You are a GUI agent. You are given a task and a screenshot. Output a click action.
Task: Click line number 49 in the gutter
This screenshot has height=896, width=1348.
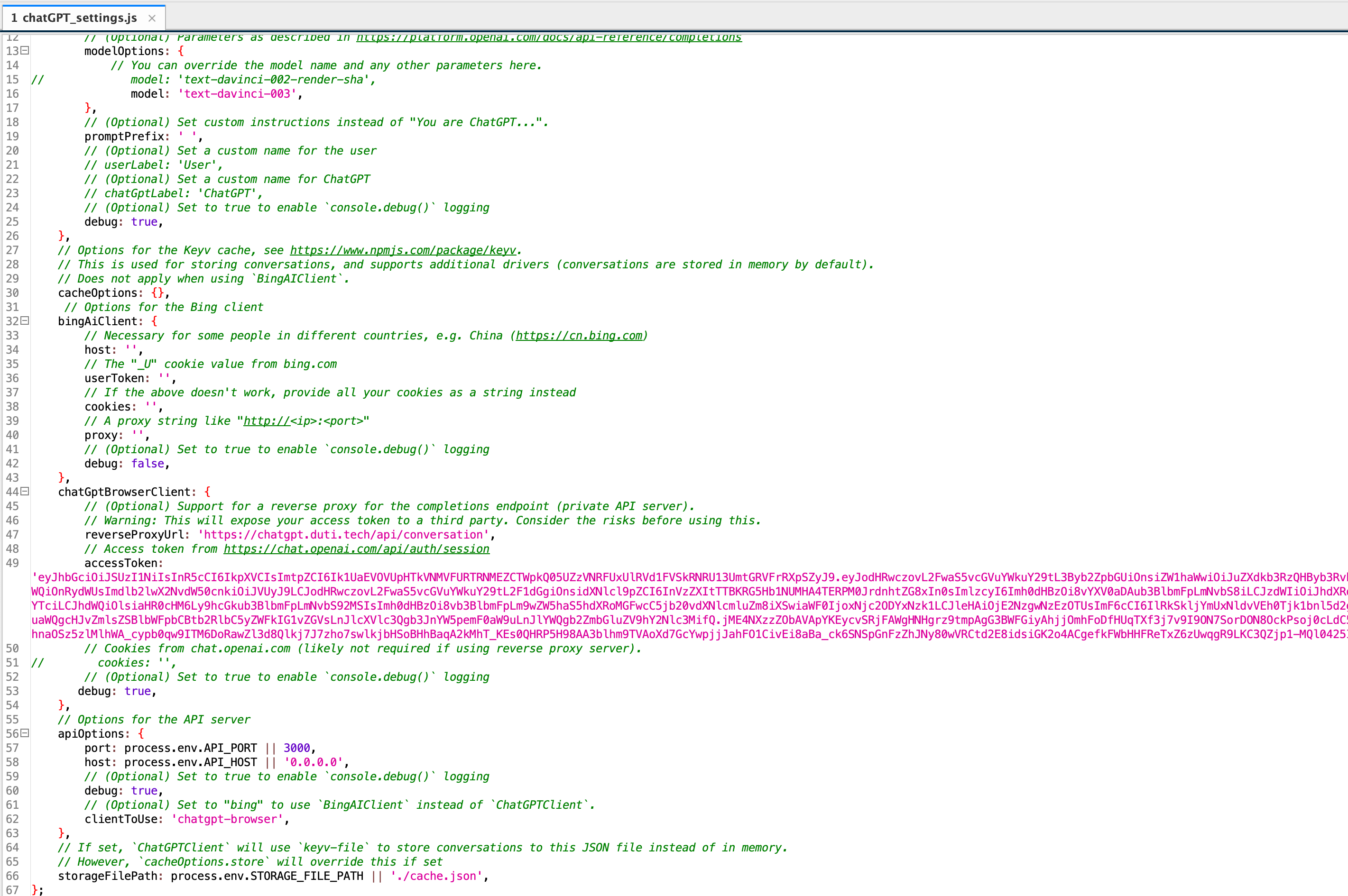(13, 563)
